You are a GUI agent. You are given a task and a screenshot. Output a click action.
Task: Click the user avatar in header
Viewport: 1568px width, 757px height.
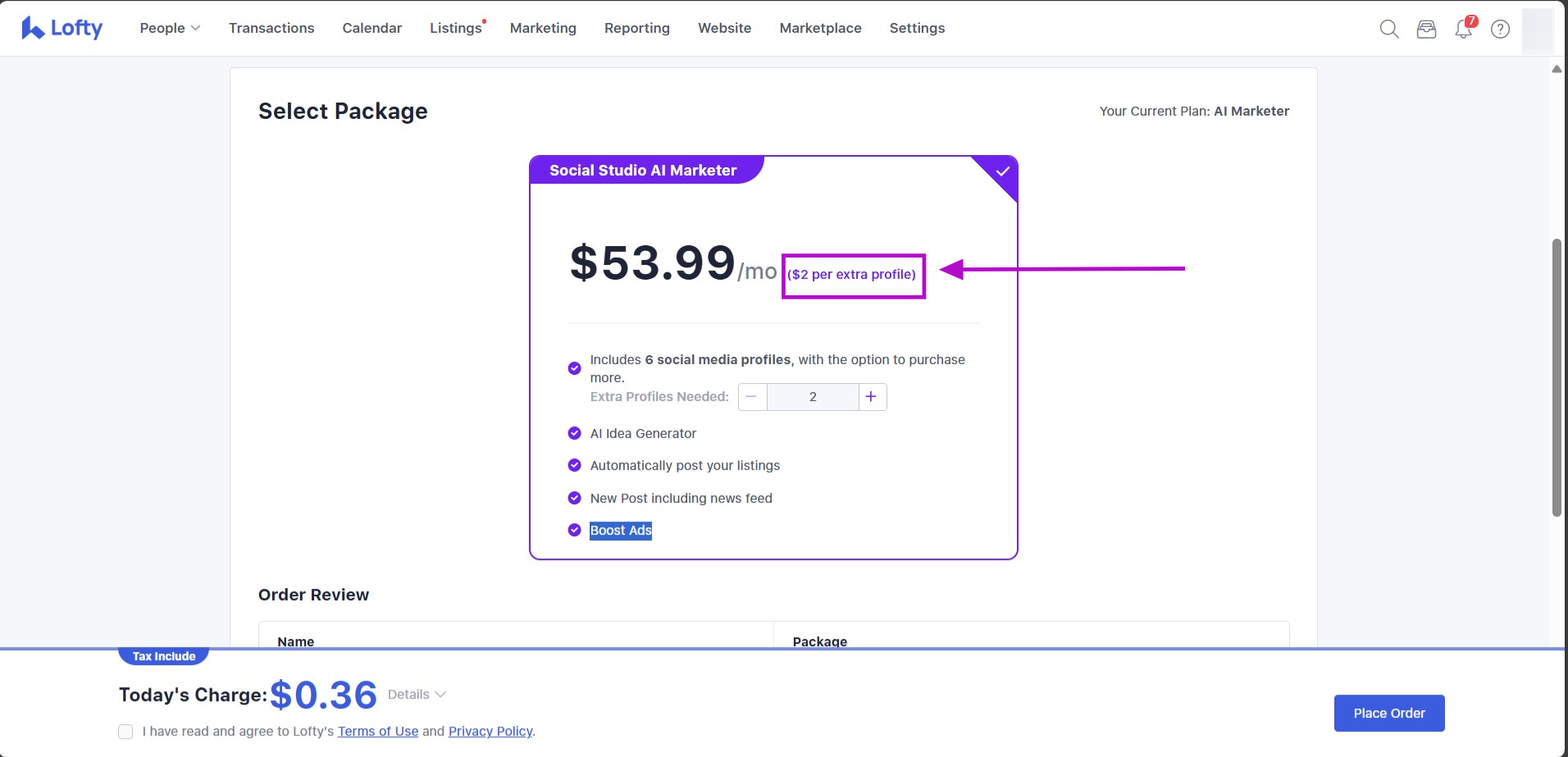pyautogui.click(x=1537, y=30)
